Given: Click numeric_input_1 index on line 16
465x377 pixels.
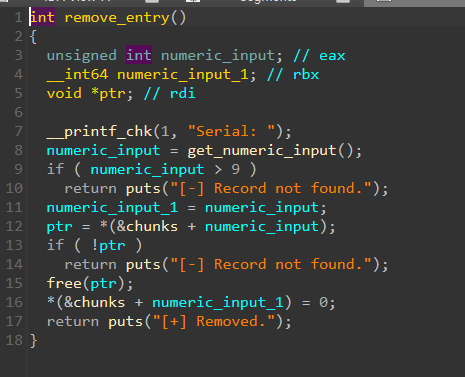Looking at the screenshot, I should coord(218,302).
